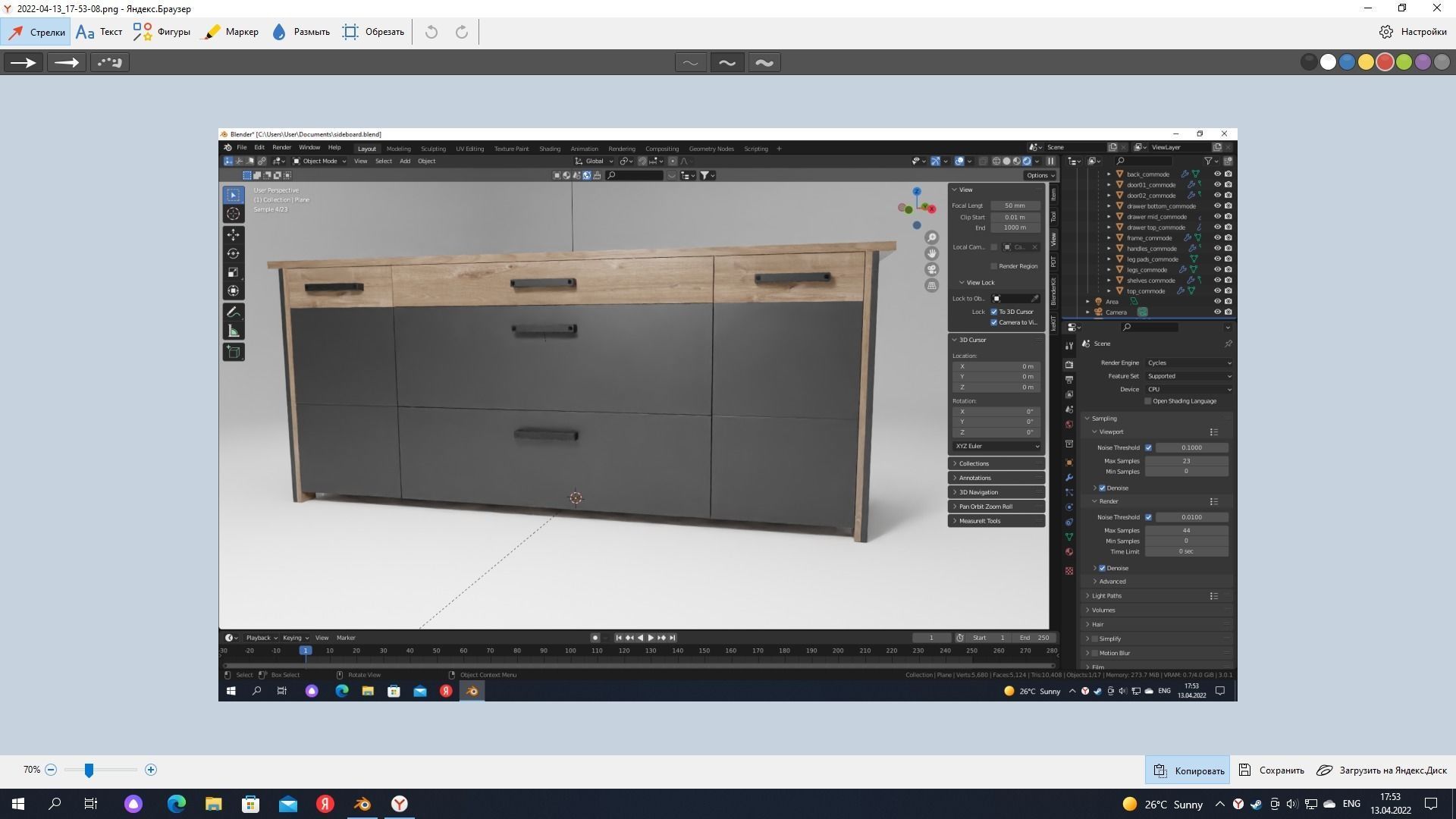The width and height of the screenshot is (1456, 819).
Task: Open Настройки settings
Action: [1413, 32]
